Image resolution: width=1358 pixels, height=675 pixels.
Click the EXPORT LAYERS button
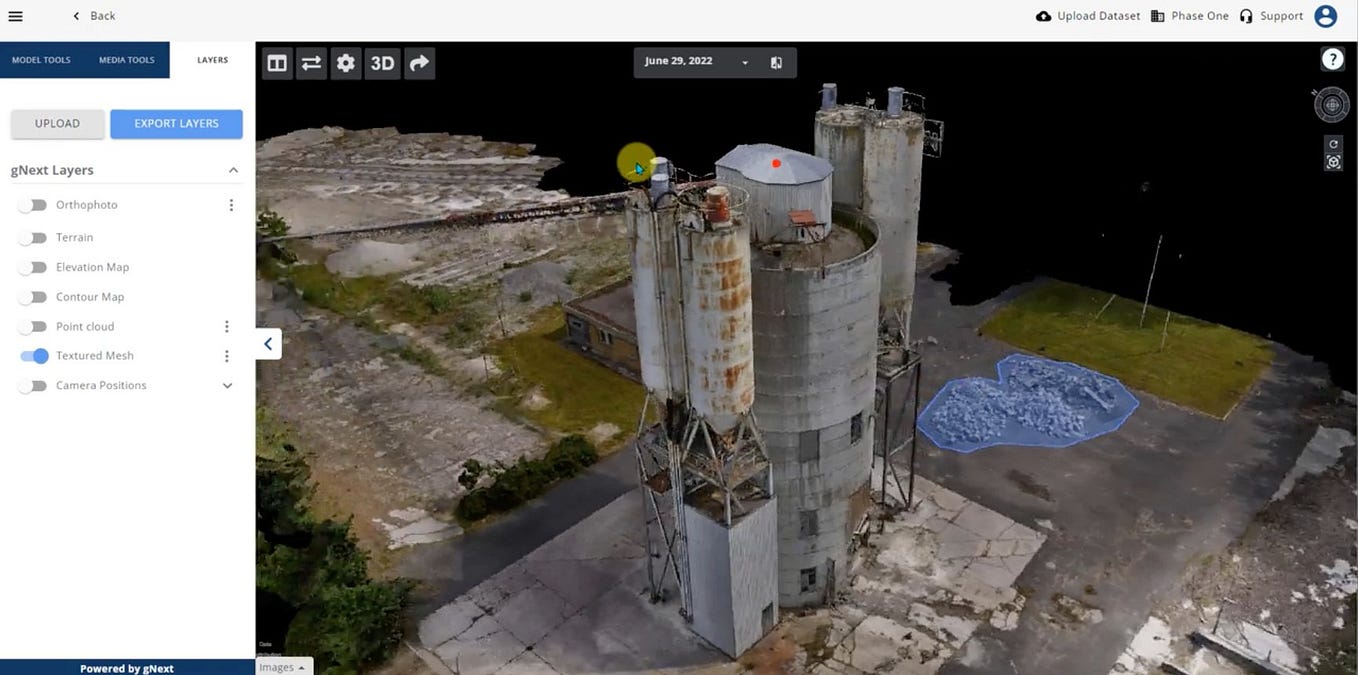point(176,123)
